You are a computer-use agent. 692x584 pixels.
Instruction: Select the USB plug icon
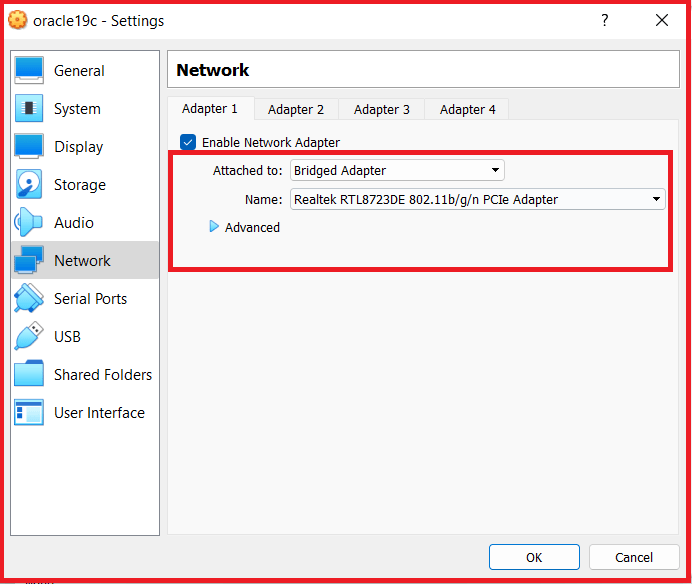click(29, 336)
